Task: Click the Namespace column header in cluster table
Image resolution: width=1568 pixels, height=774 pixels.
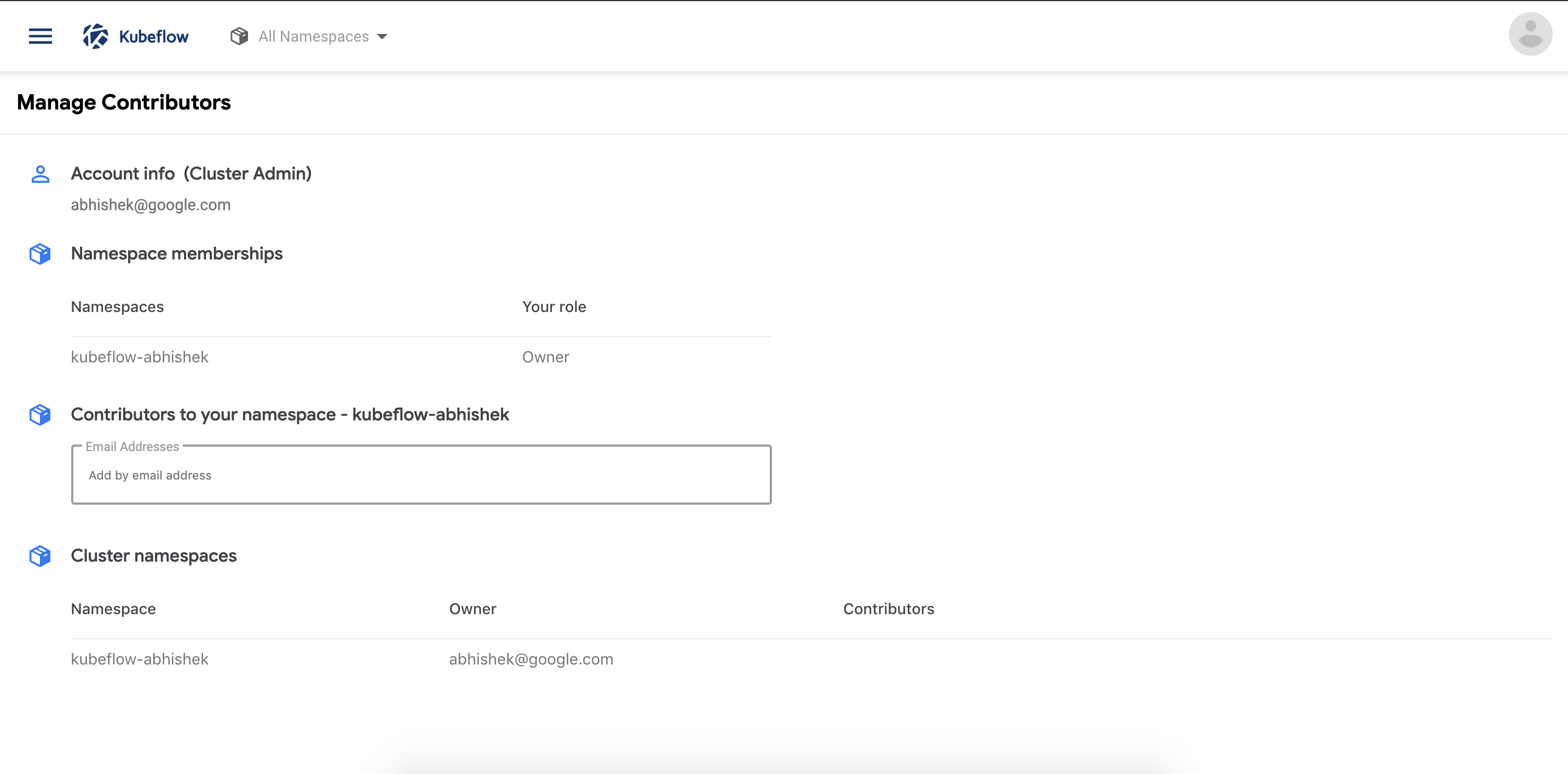Action: (x=114, y=609)
